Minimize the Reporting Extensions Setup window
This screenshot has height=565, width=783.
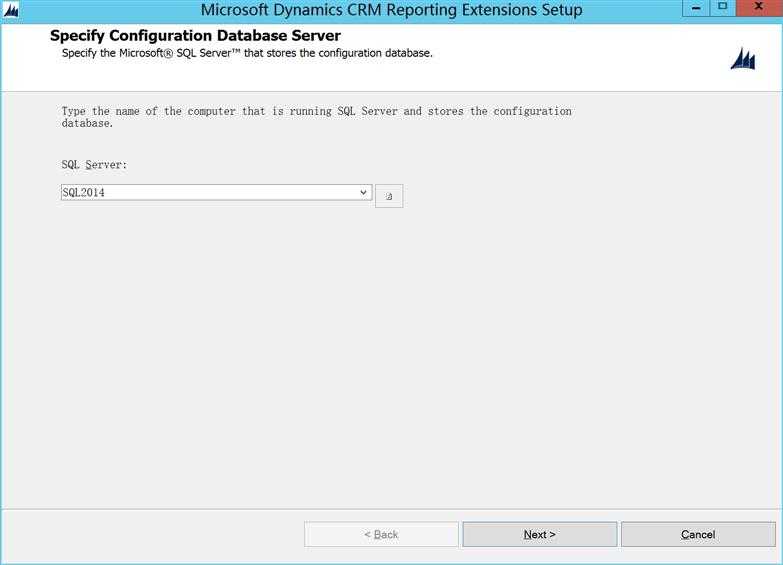tap(696, 7)
